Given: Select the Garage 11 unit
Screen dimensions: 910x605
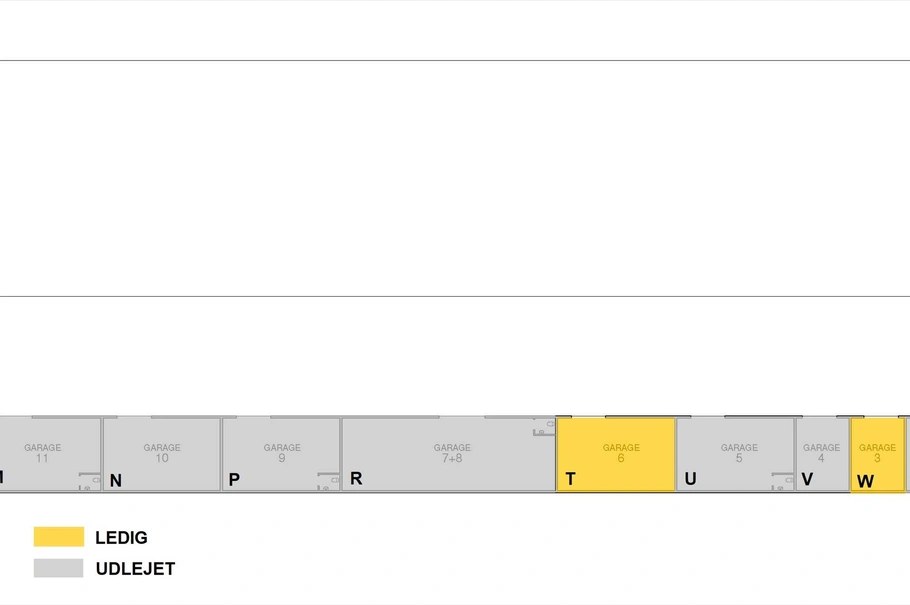Looking at the screenshot, I should (50, 454).
